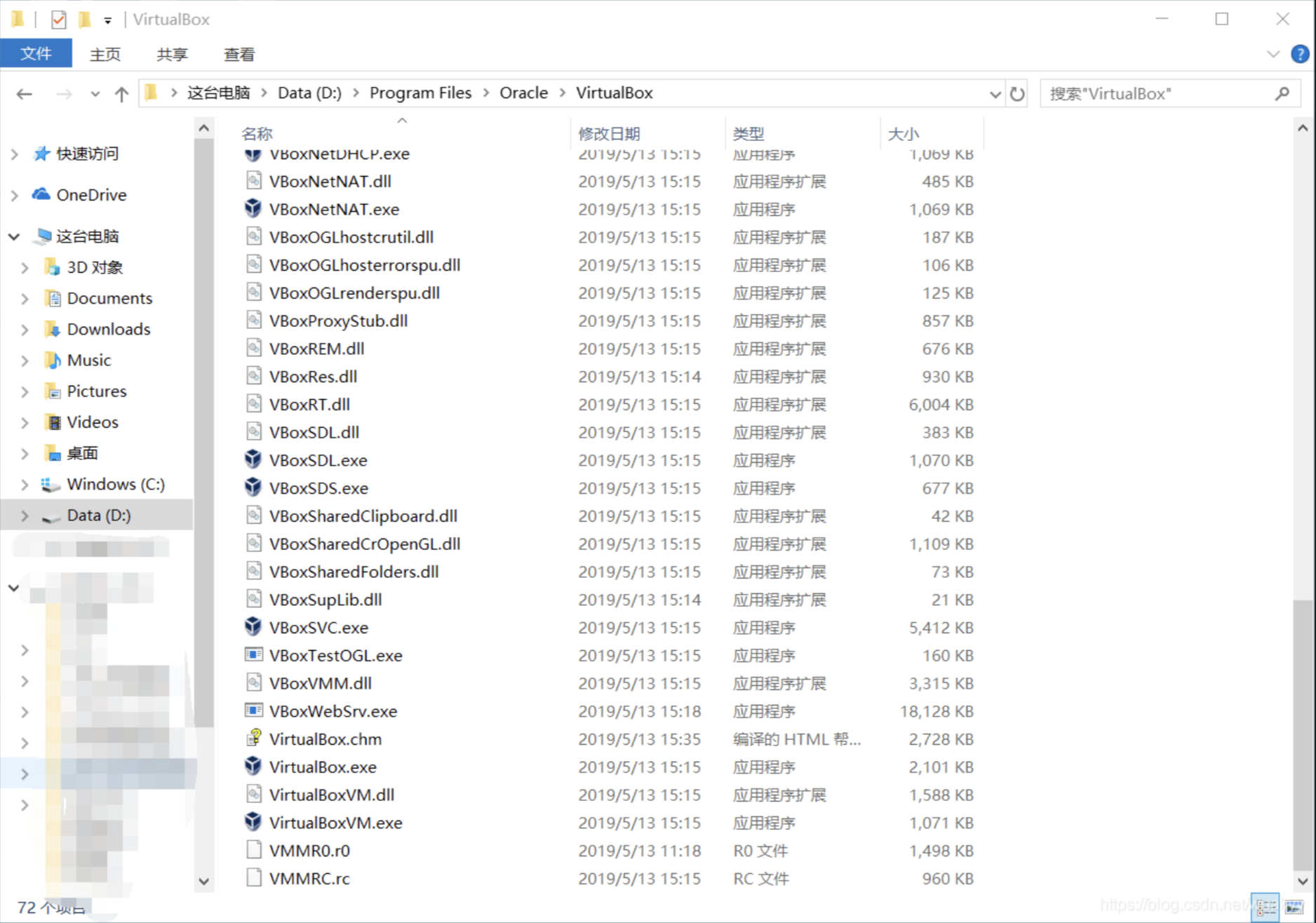
Task: Navigate to Program Files in breadcrumb
Action: [x=420, y=93]
